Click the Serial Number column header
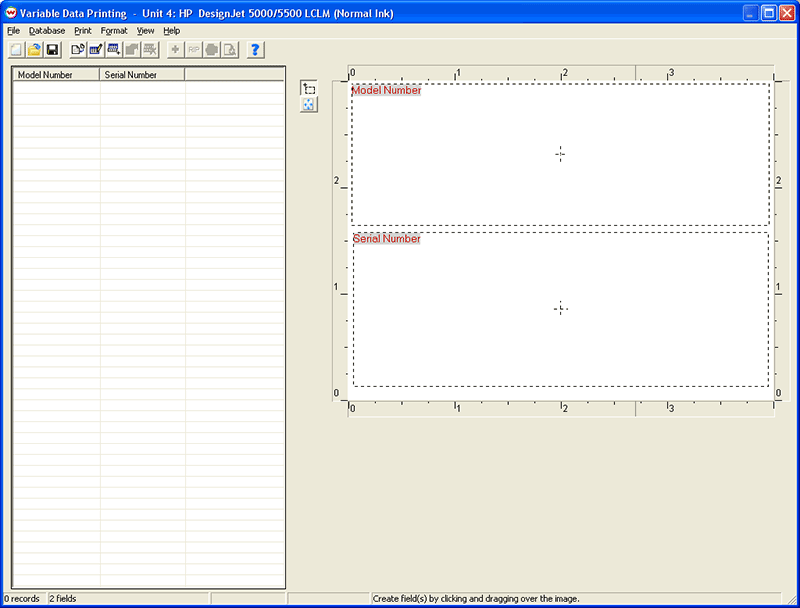The image size is (800, 608). coord(142,74)
